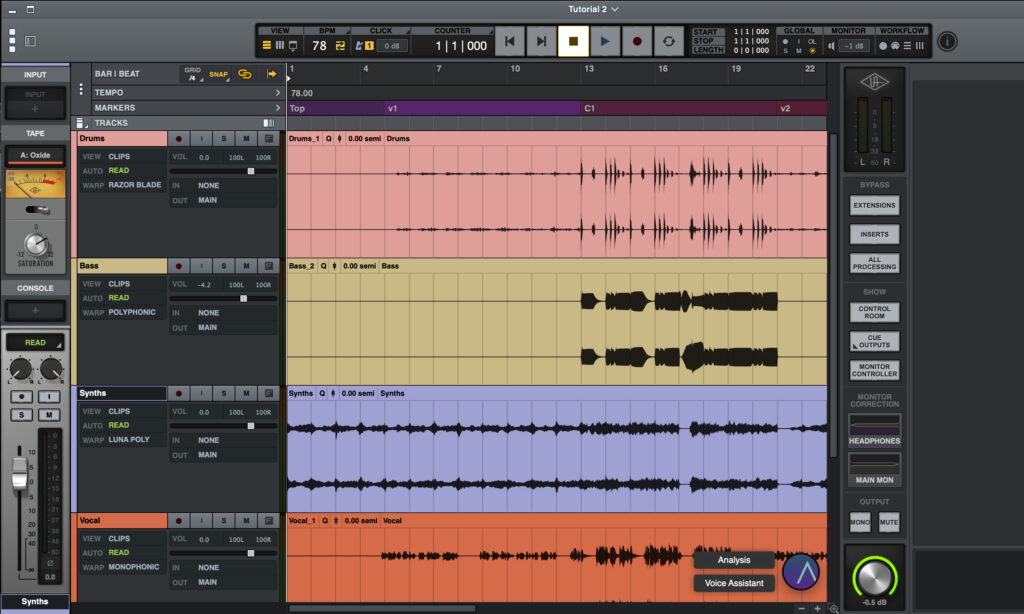Click the EXTENSIONS bypass button
This screenshot has height=614, width=1024.
click(874, 205)
